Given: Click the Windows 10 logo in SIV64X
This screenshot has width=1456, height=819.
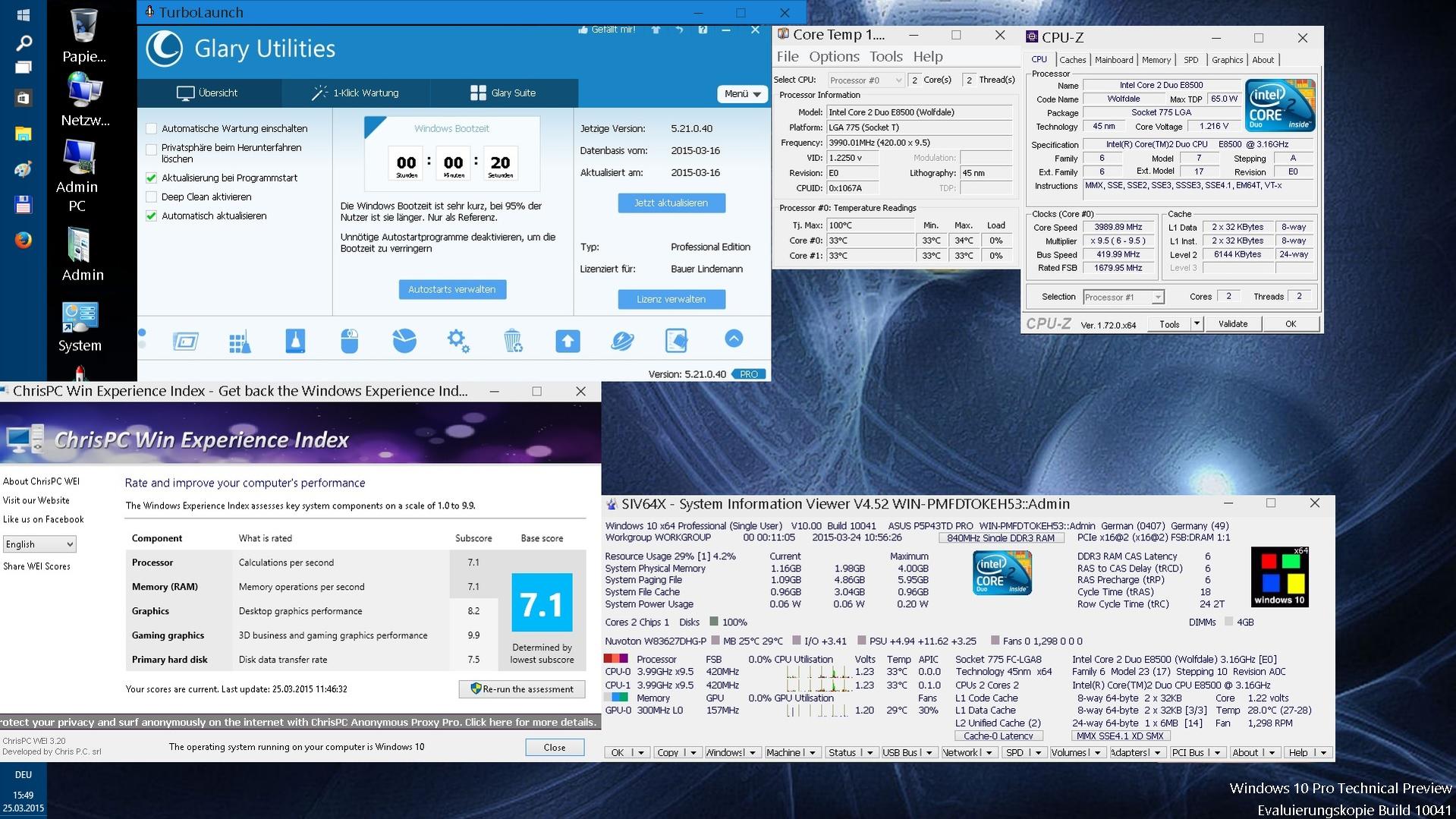Looking at the screenshot, I should pyautogui.click(x=1279, y=577).
